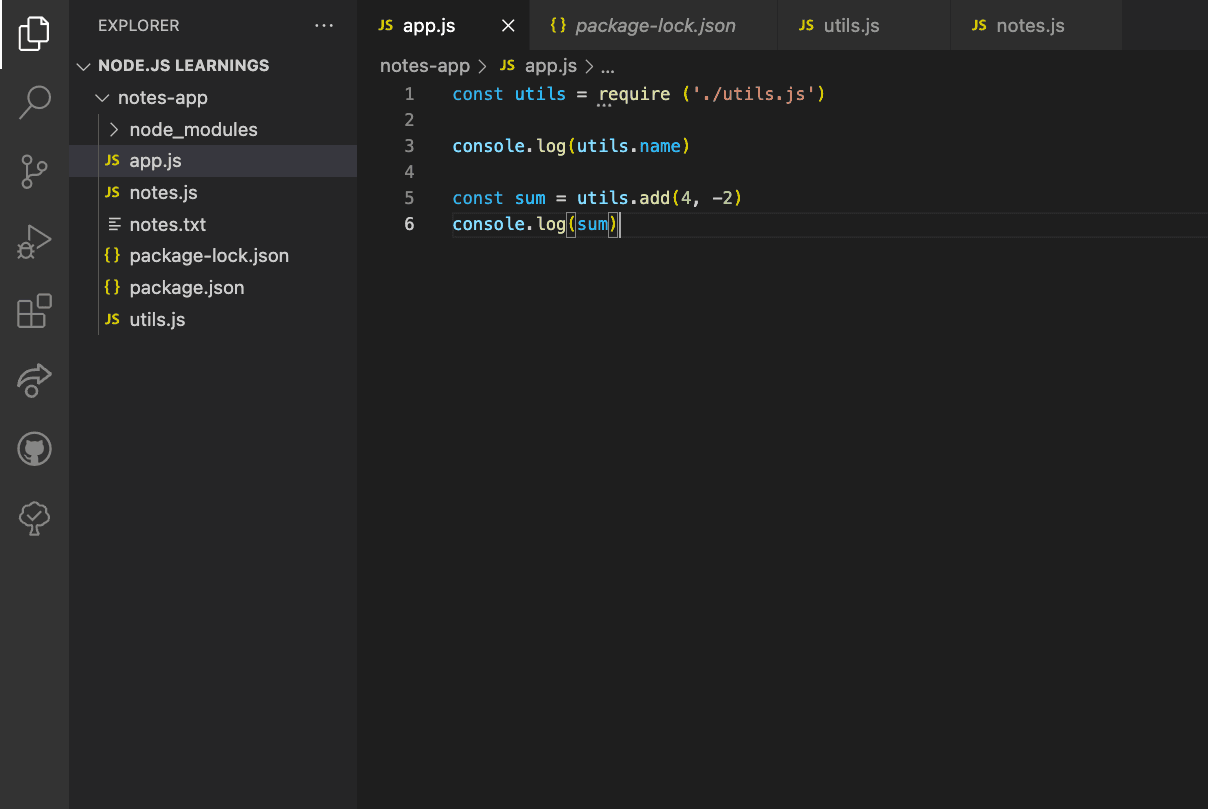The width and height of the screenshot is (1208, 809).
Task: Click the Explorer icon in the activity bar
Action: (34, 33)
